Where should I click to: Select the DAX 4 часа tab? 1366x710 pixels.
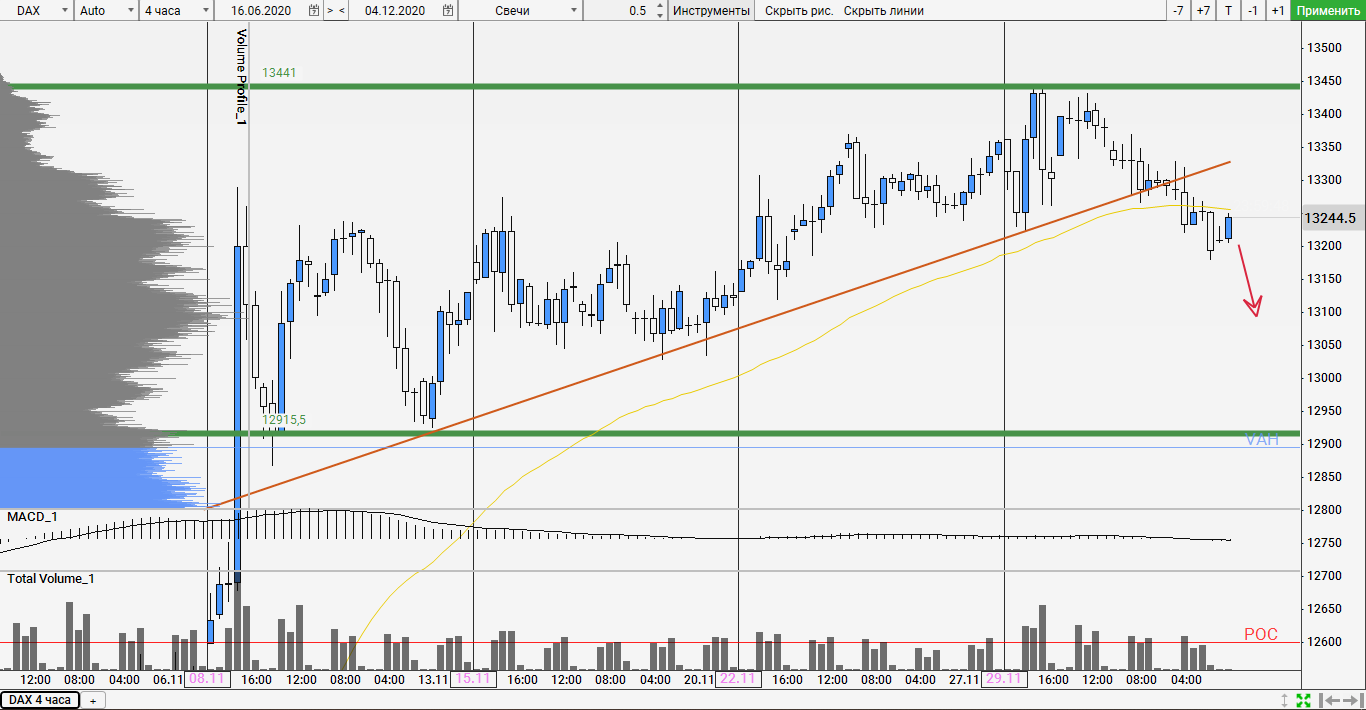pos(40,700)
